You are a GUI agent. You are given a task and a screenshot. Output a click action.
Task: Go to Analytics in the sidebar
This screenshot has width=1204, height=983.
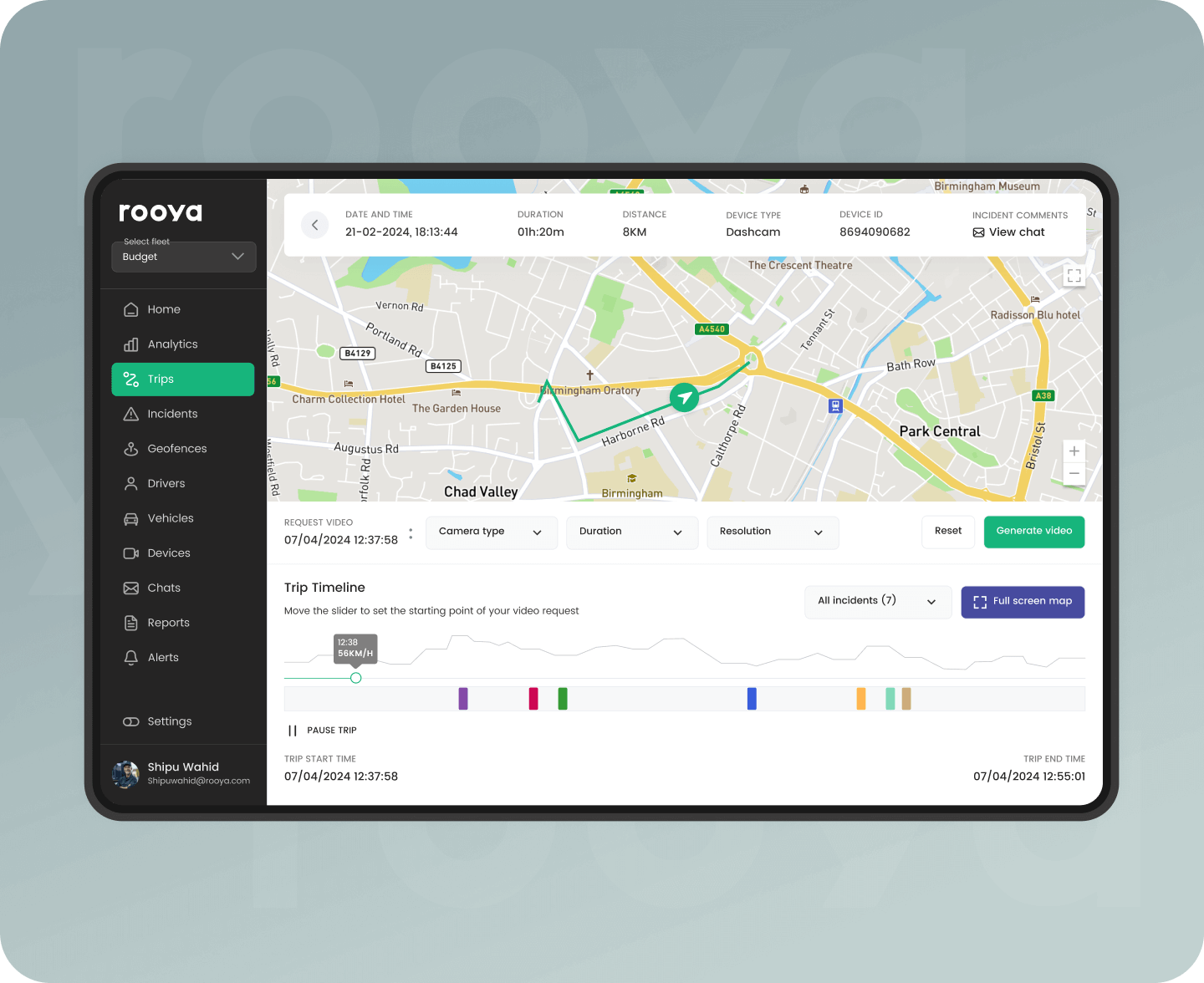click(173, 344)
